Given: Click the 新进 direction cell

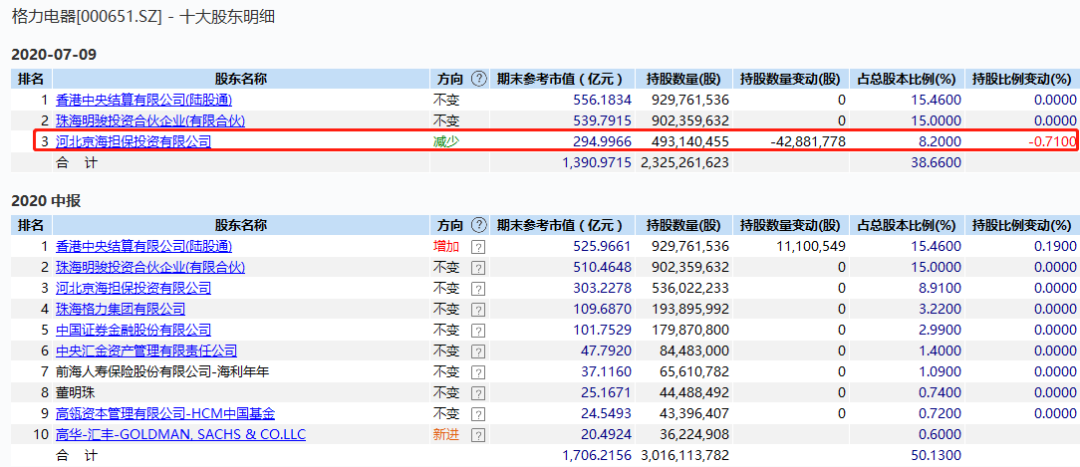Looking at the screenshot, I should tap(446, 435).
